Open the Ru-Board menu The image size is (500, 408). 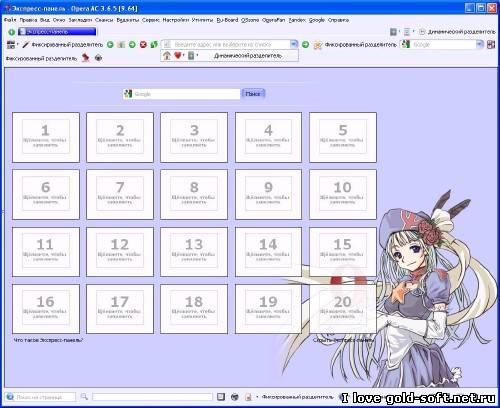227,20
